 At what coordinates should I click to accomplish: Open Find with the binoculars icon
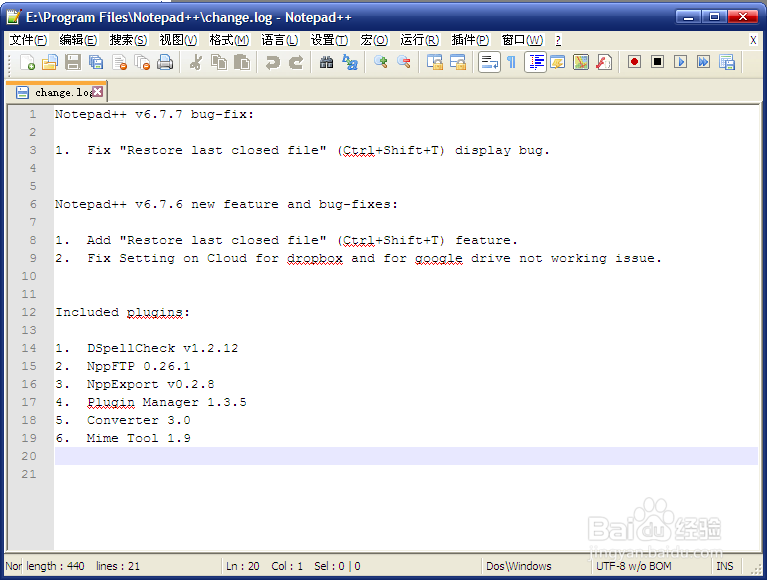326,62
